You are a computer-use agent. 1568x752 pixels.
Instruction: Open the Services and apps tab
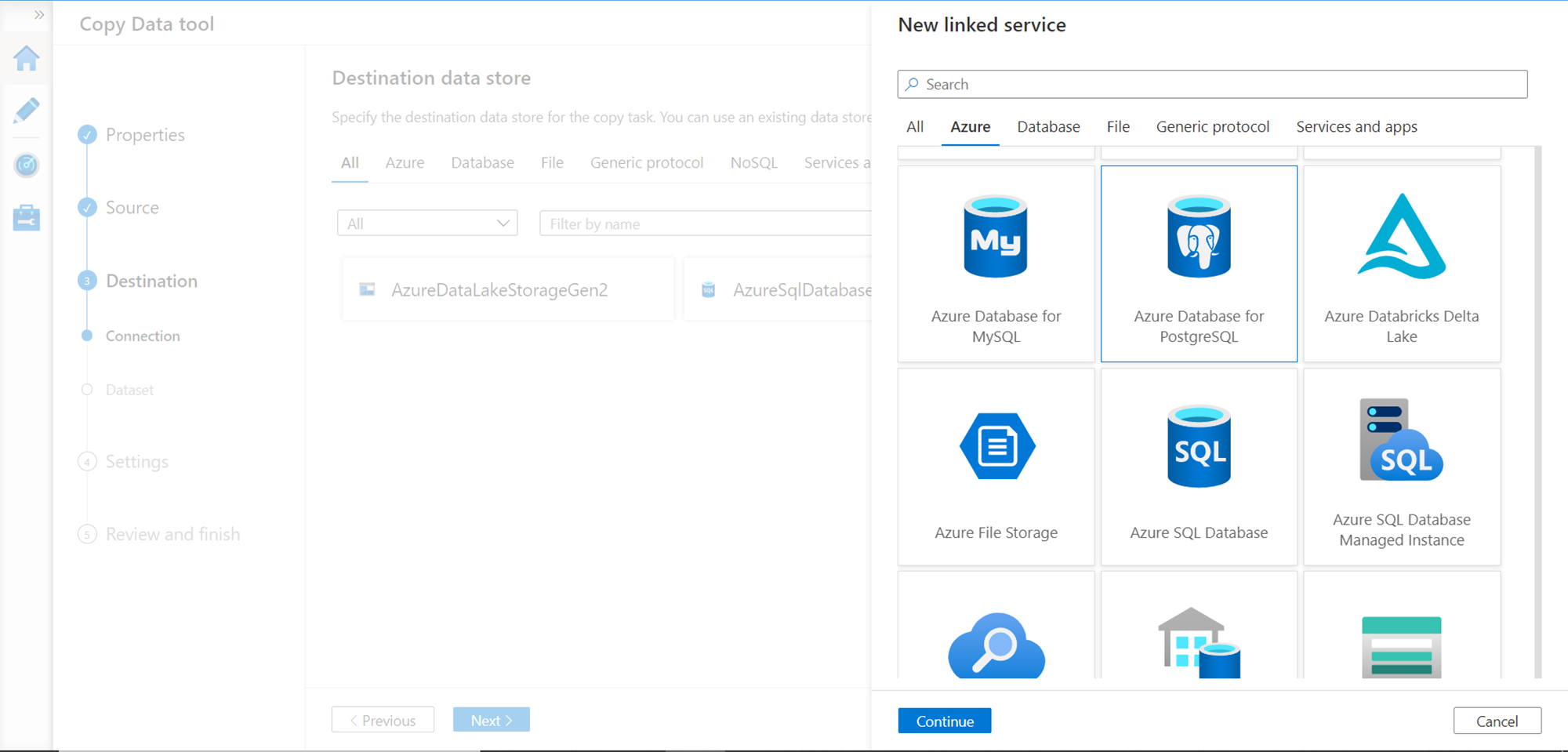(x=1356, y=127)
